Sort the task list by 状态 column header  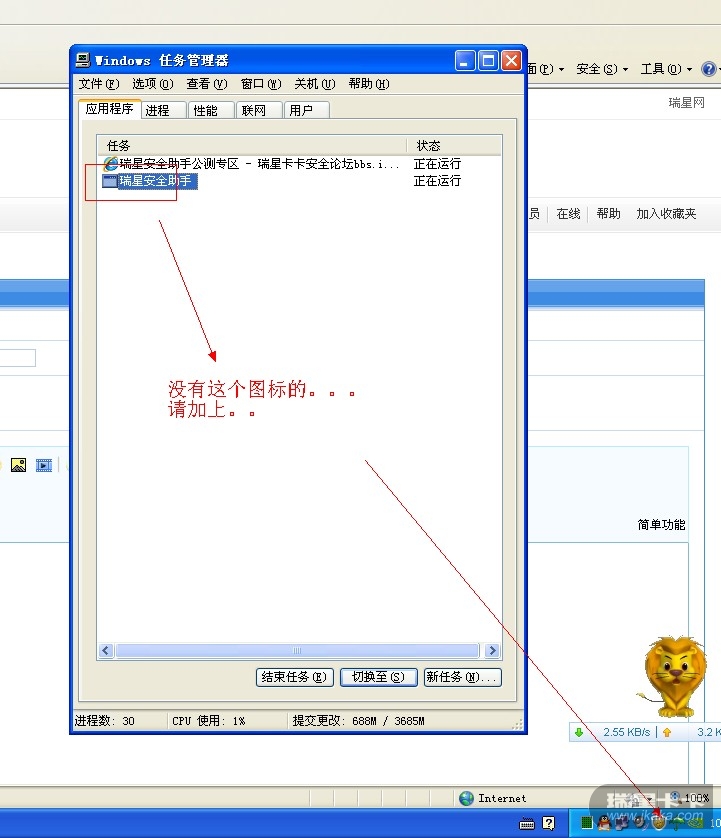[x=455, y=145]
